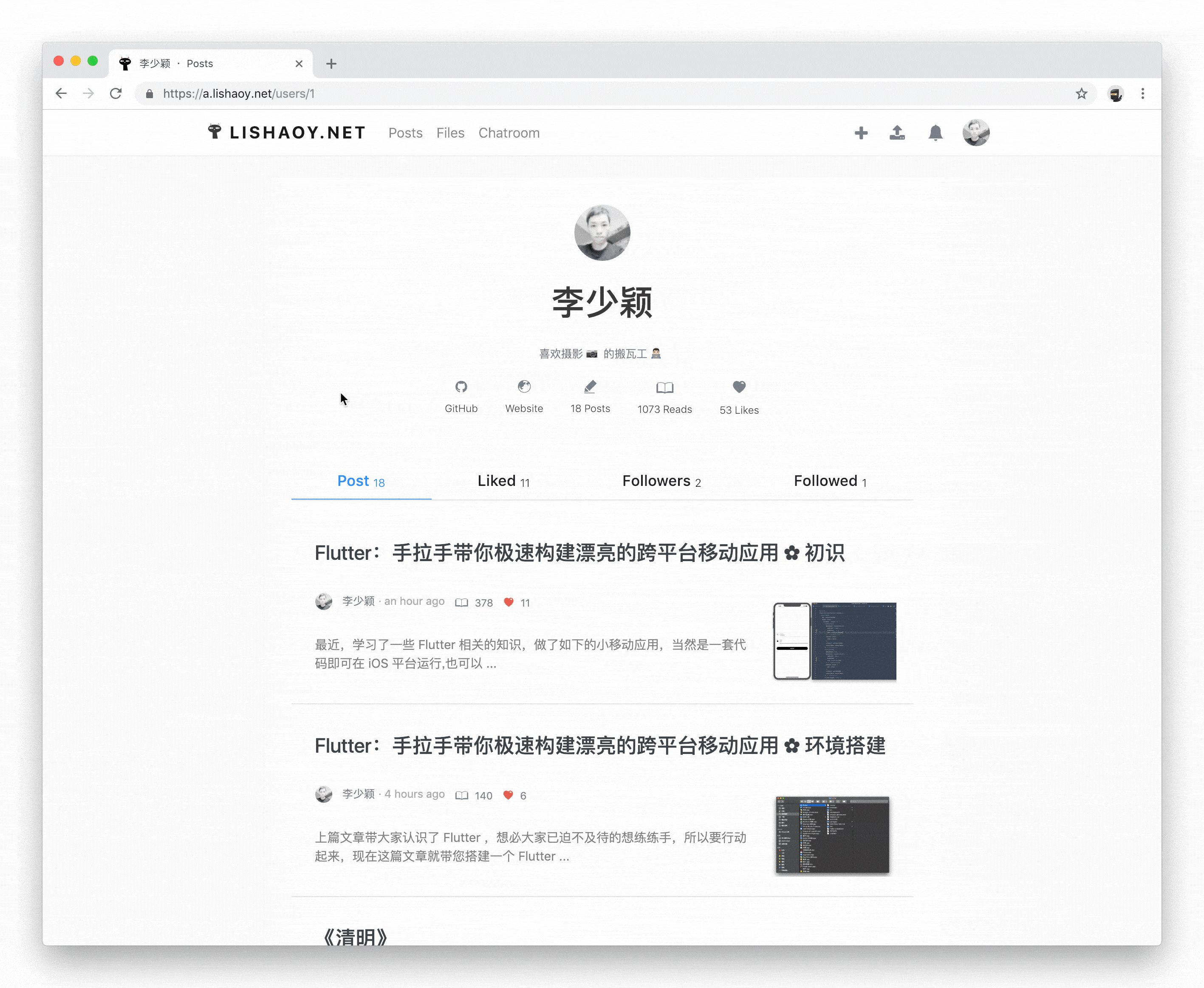
Task: Open the Flutter 环境搭建 article post
Action: coord(597,745)
